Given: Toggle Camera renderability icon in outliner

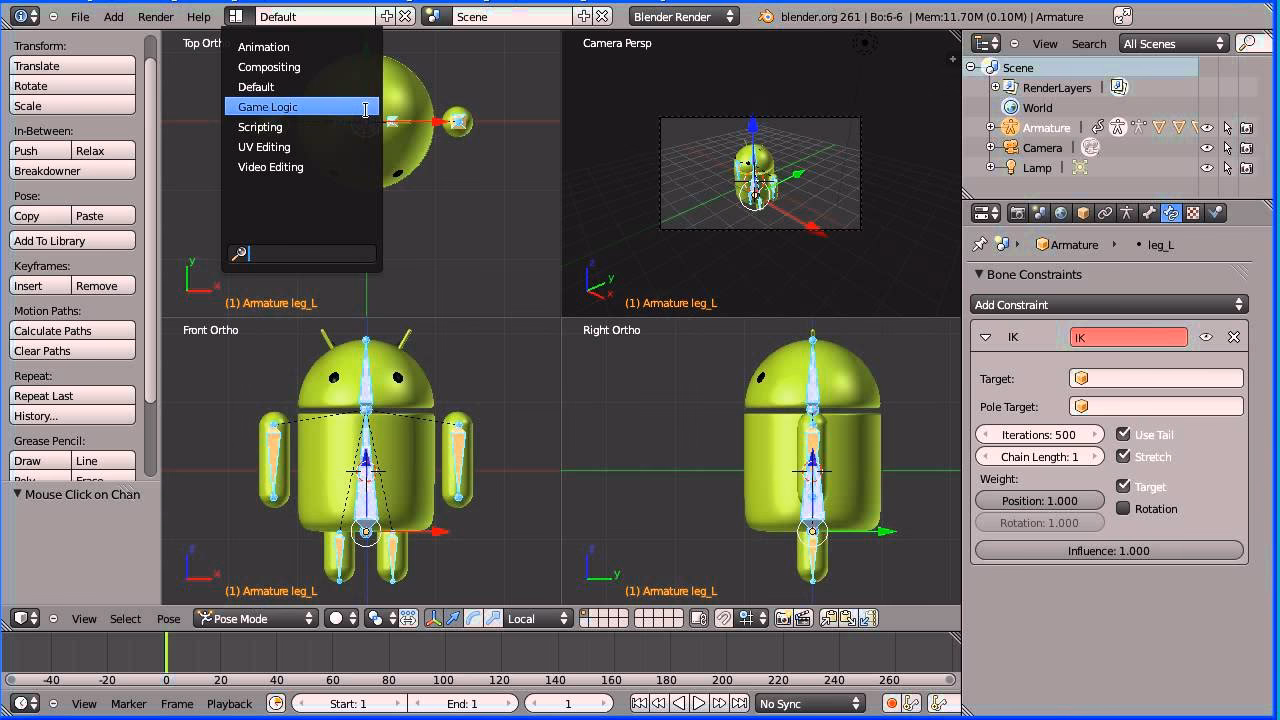Looking at the screenshot, I should [1246, 148].
